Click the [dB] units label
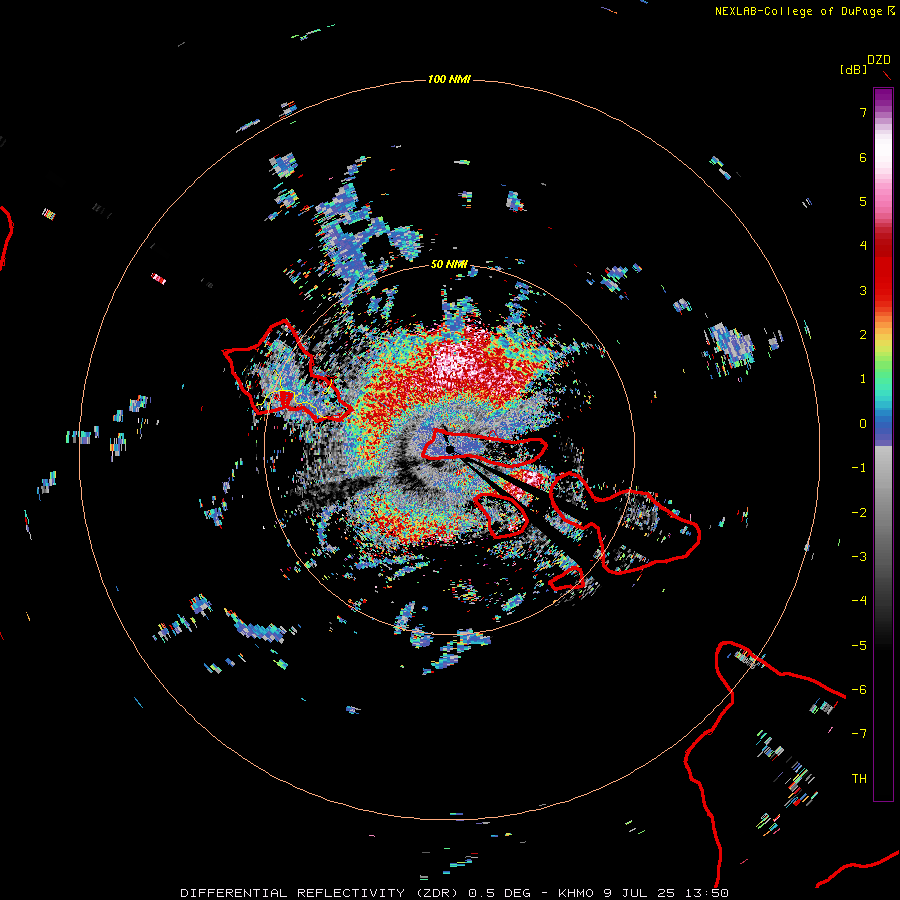Screen dimensions: 900x900 (x=853, y=70)
